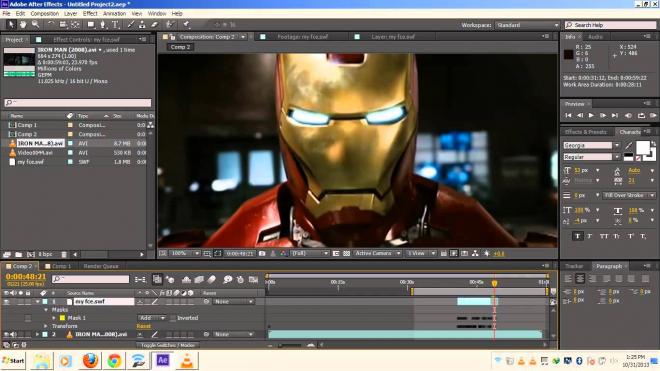Open the Active Camera dropdown

(377, 254)
